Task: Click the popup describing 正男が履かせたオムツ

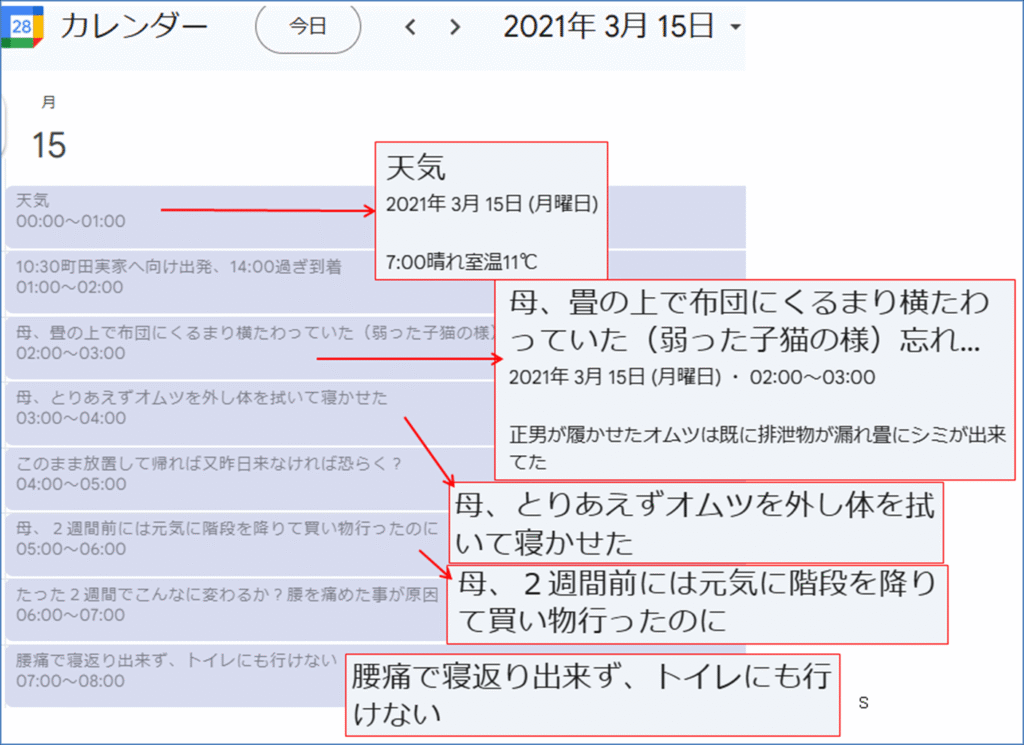Action: pyautogui.click(x=756, y=382)
